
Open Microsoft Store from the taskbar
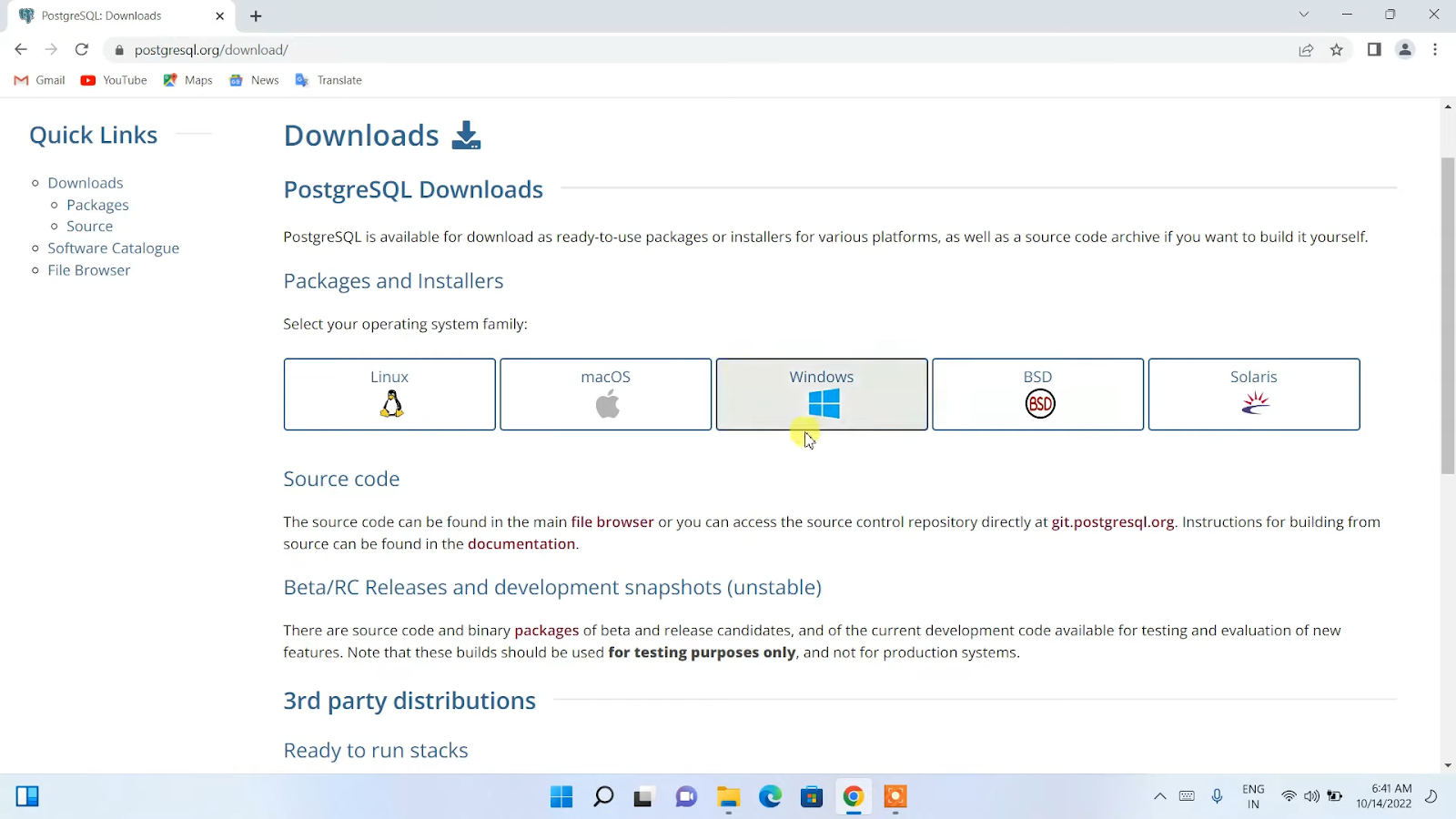pos(811,796)
